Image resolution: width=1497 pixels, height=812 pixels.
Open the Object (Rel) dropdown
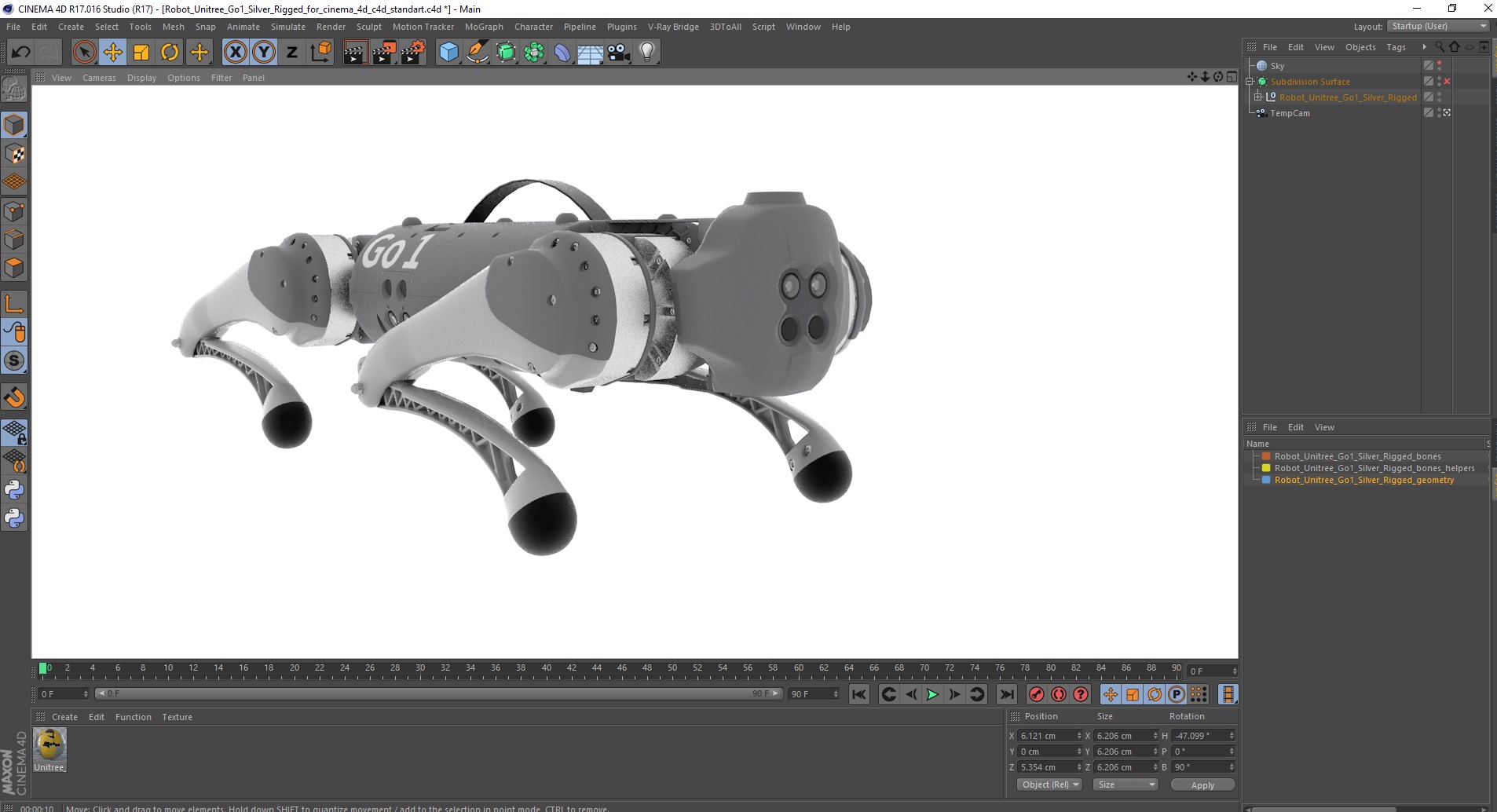coord(1050,785)
